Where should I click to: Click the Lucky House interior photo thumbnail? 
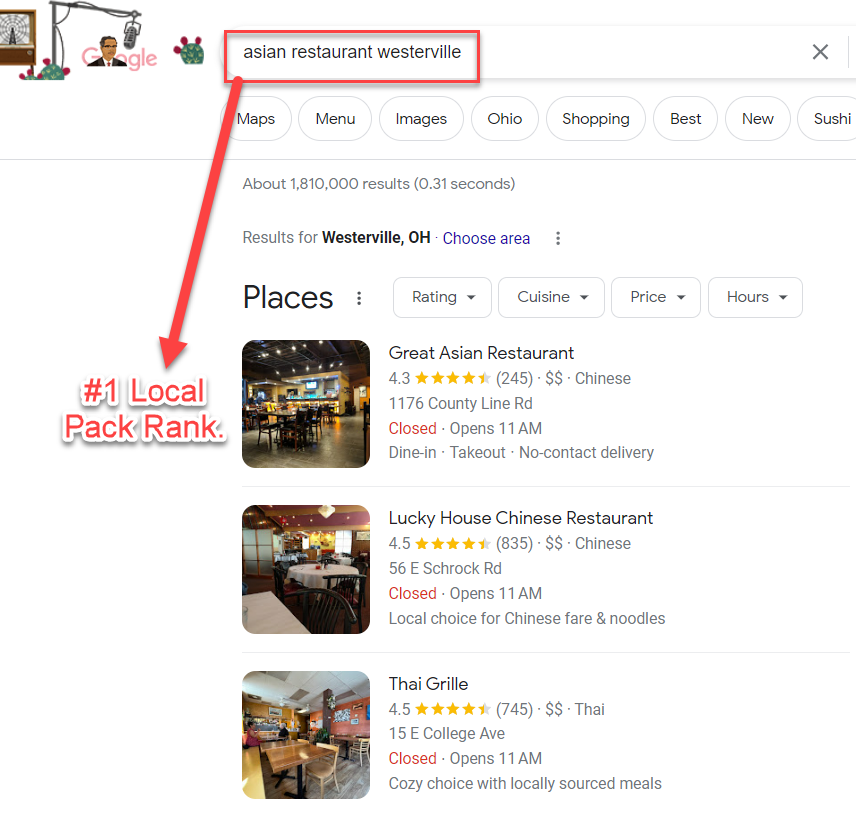pos(306,569)
